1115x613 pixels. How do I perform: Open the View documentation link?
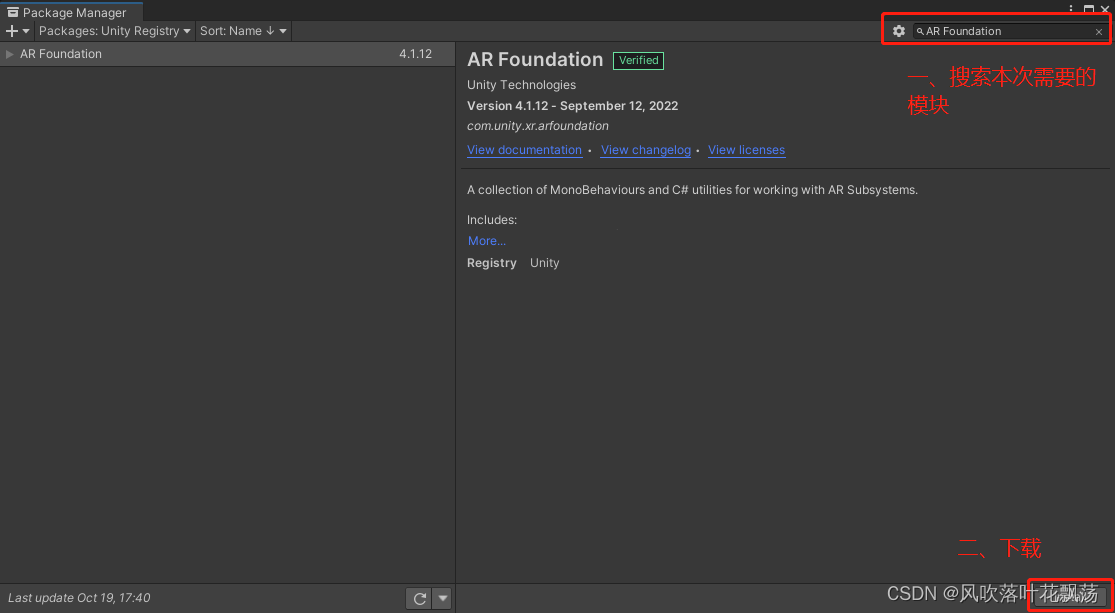524,150
